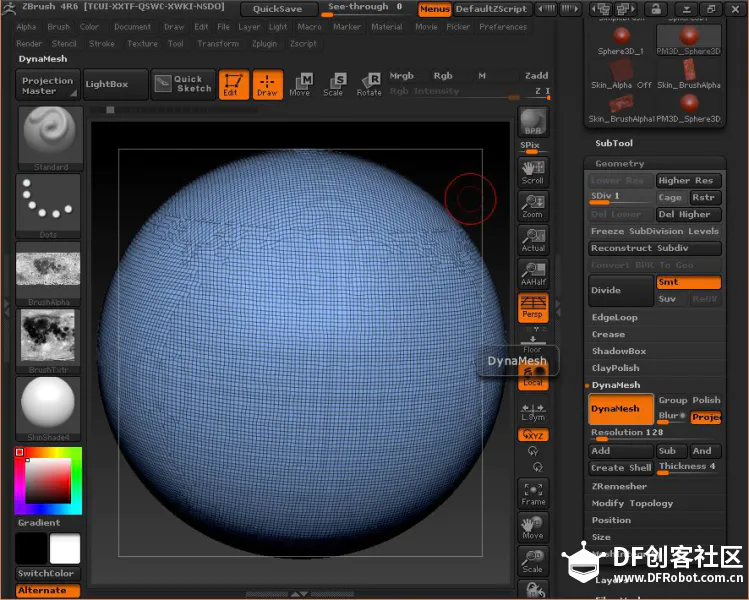Pick a color in the color picker square

tap(48, 481)
